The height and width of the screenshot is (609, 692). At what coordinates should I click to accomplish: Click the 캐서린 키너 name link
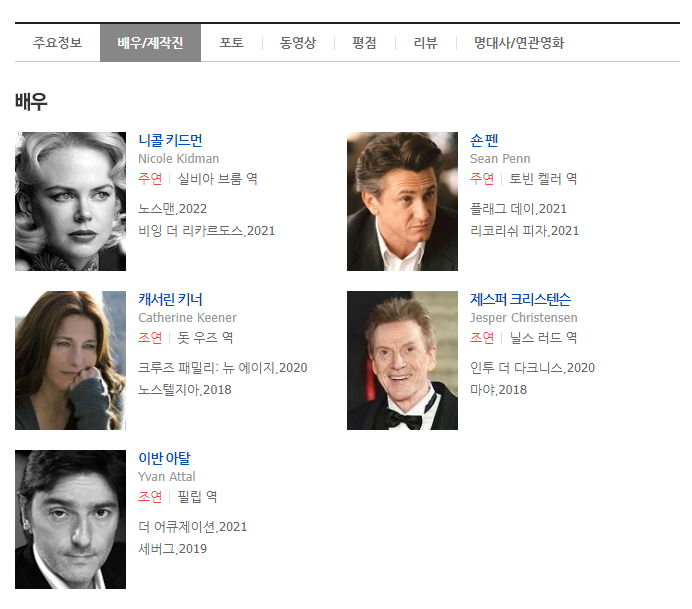170,299
